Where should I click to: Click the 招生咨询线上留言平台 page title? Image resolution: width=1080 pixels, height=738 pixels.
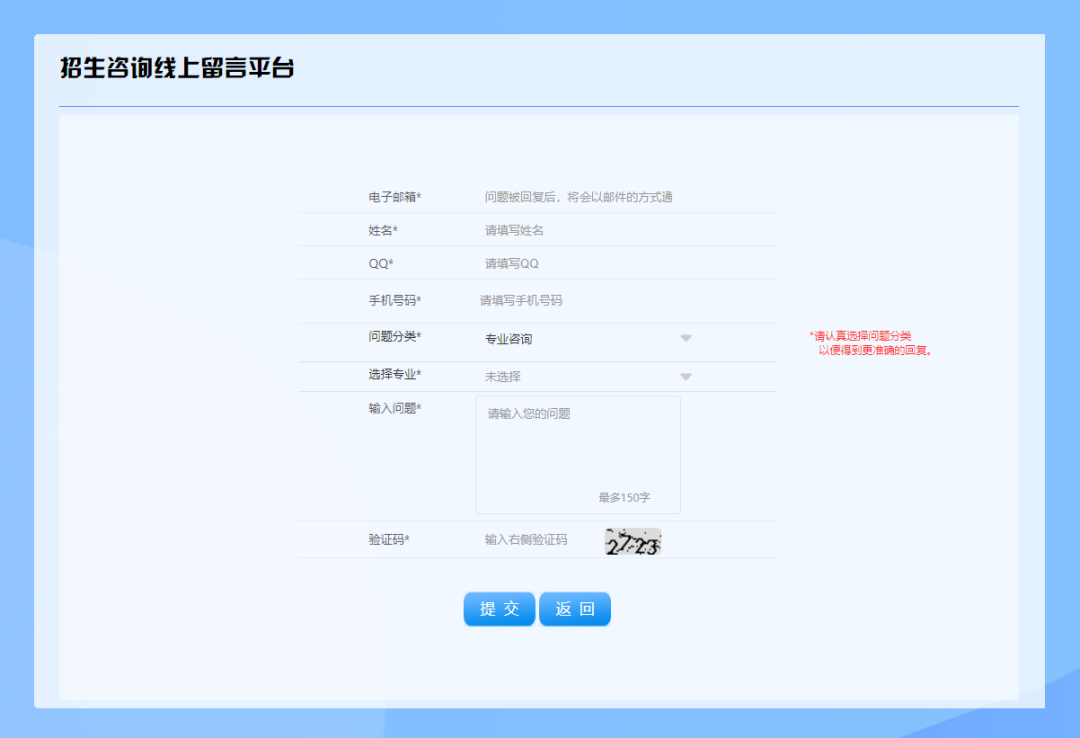click(177, 69)
